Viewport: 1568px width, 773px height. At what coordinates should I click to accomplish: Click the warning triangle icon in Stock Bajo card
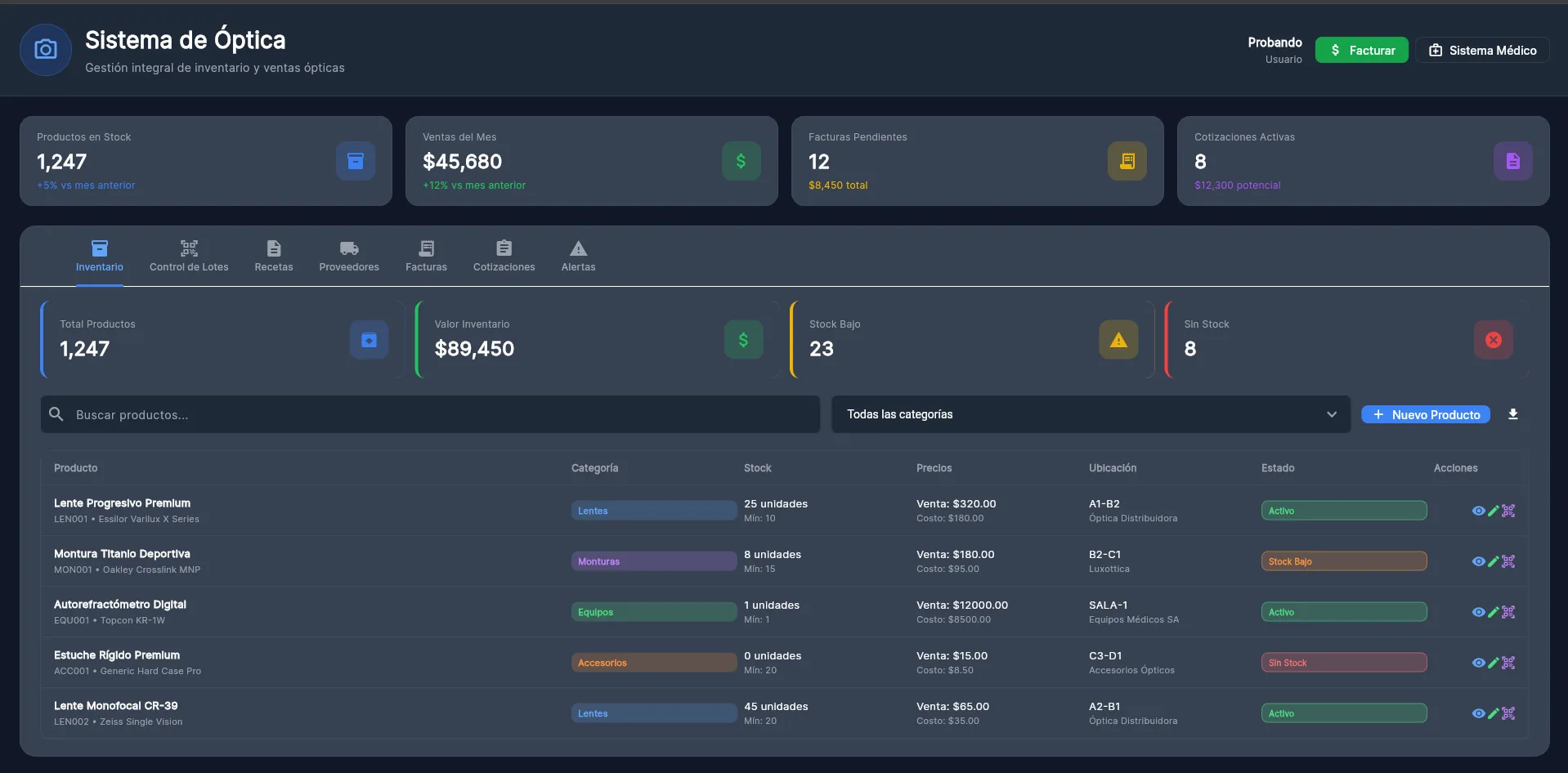tap(1118, 340)
